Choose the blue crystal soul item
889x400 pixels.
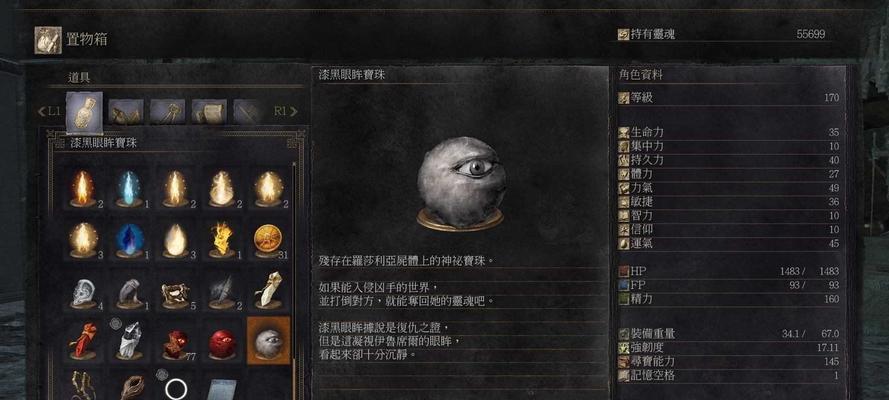pyautogui.click(x=129, y=239)
